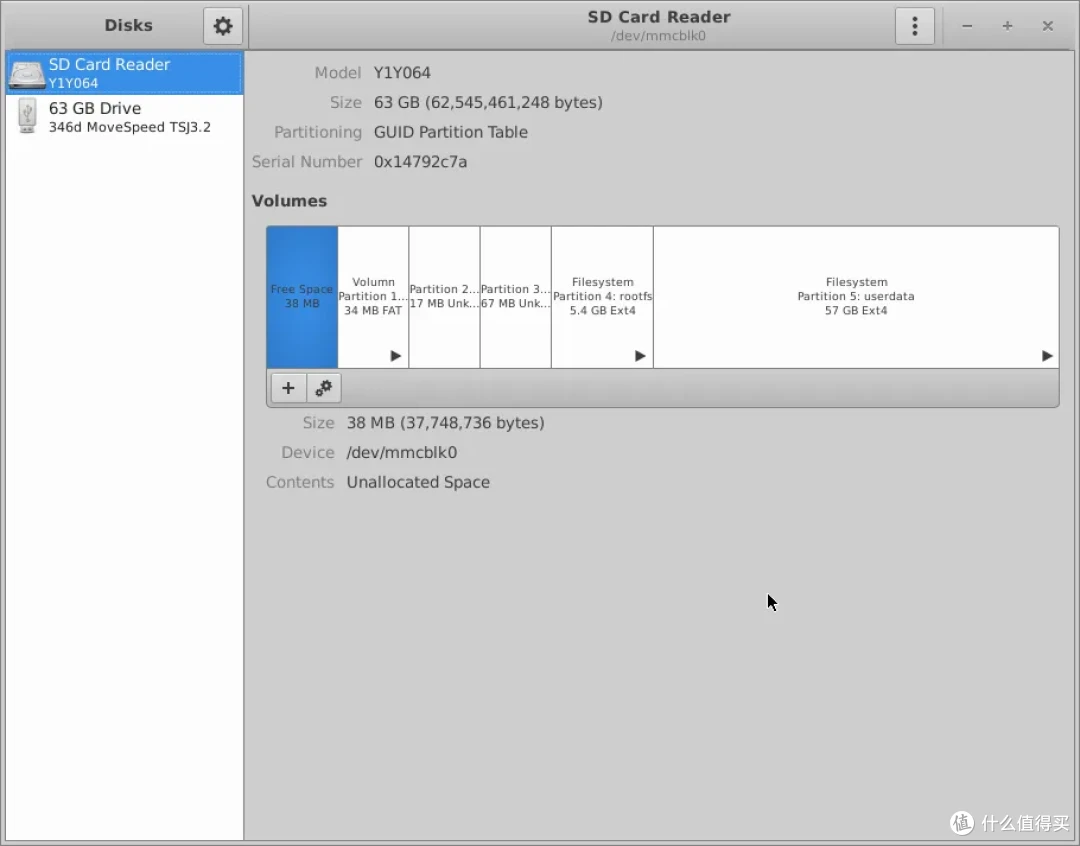Click the Volumes section heading
1080x846 pixels.
289,201
